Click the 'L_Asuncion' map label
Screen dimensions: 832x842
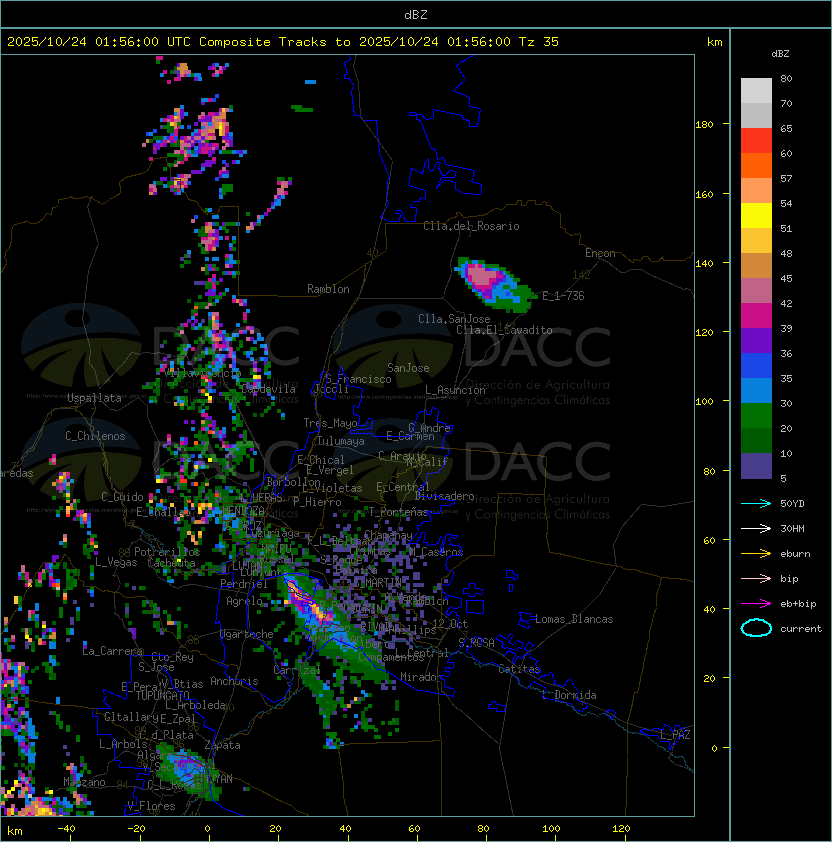pos(455,390)
